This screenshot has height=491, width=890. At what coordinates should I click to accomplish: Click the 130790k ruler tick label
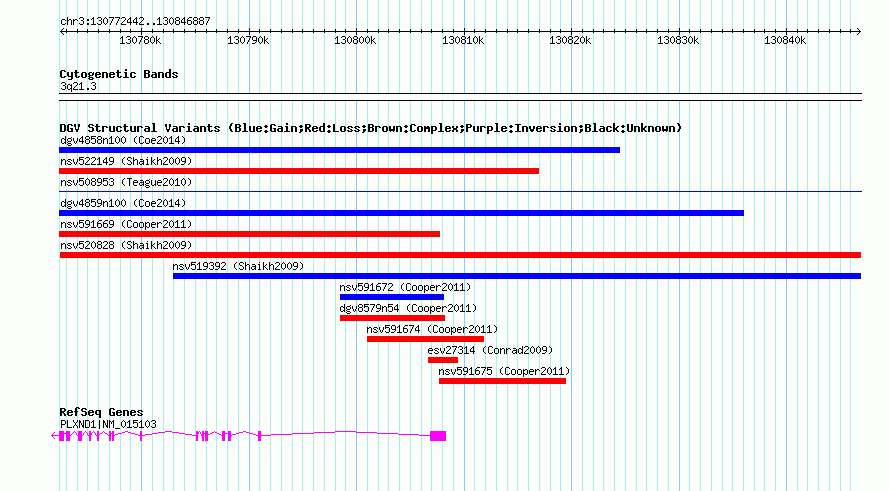(x=248, y=40)
